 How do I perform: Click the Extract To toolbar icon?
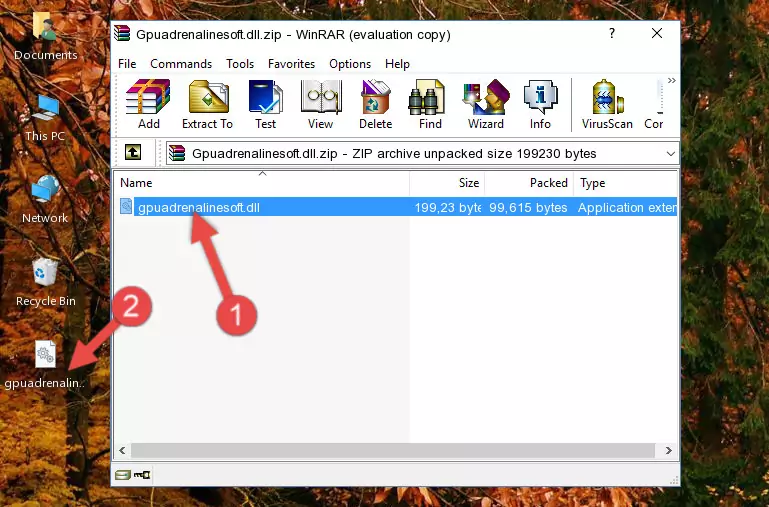click(x=207, y=104)
